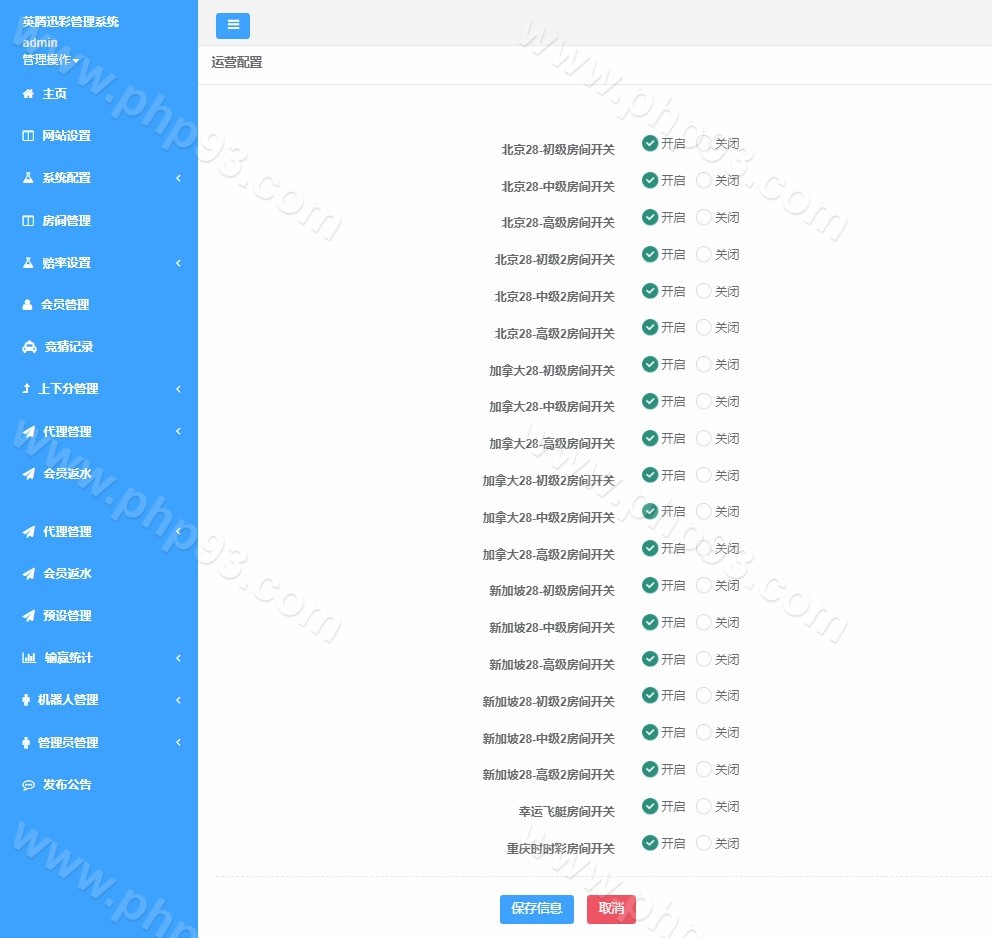Click the hamburger menu toggle icon
Image resolution: width=992 pixels, height=938 pixels.
point(233,26)
